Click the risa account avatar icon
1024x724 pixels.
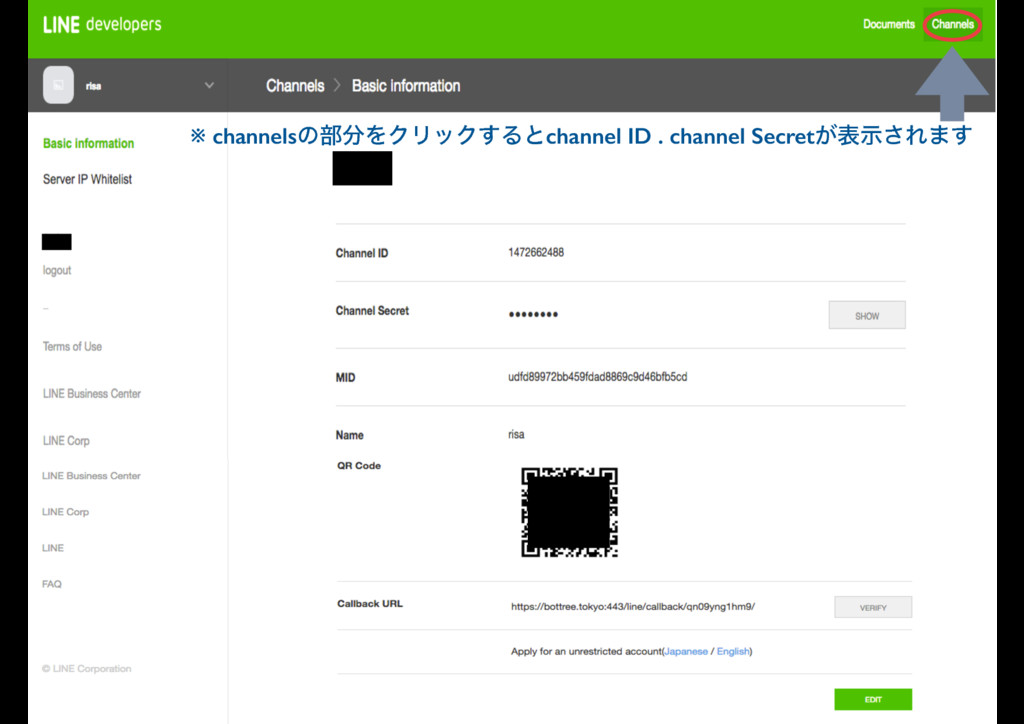tap(58, 85)
